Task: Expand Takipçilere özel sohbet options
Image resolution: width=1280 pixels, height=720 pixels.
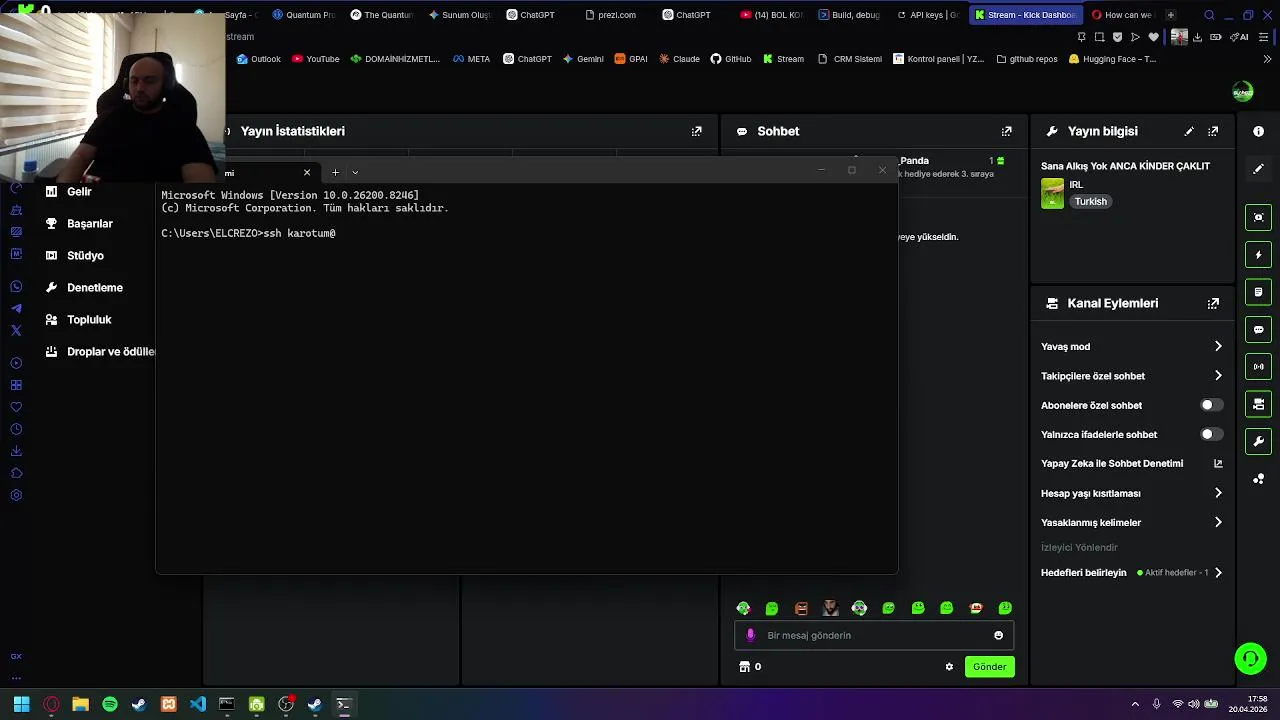Action: tap(1218, 376)
